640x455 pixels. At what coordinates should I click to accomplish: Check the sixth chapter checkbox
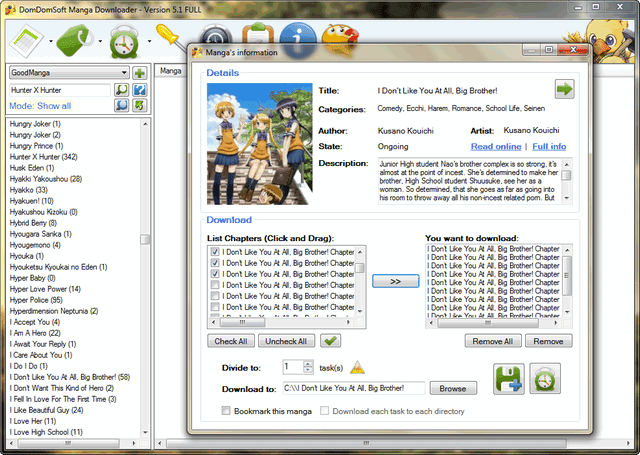pyautogui.click(x=215, y=307)
